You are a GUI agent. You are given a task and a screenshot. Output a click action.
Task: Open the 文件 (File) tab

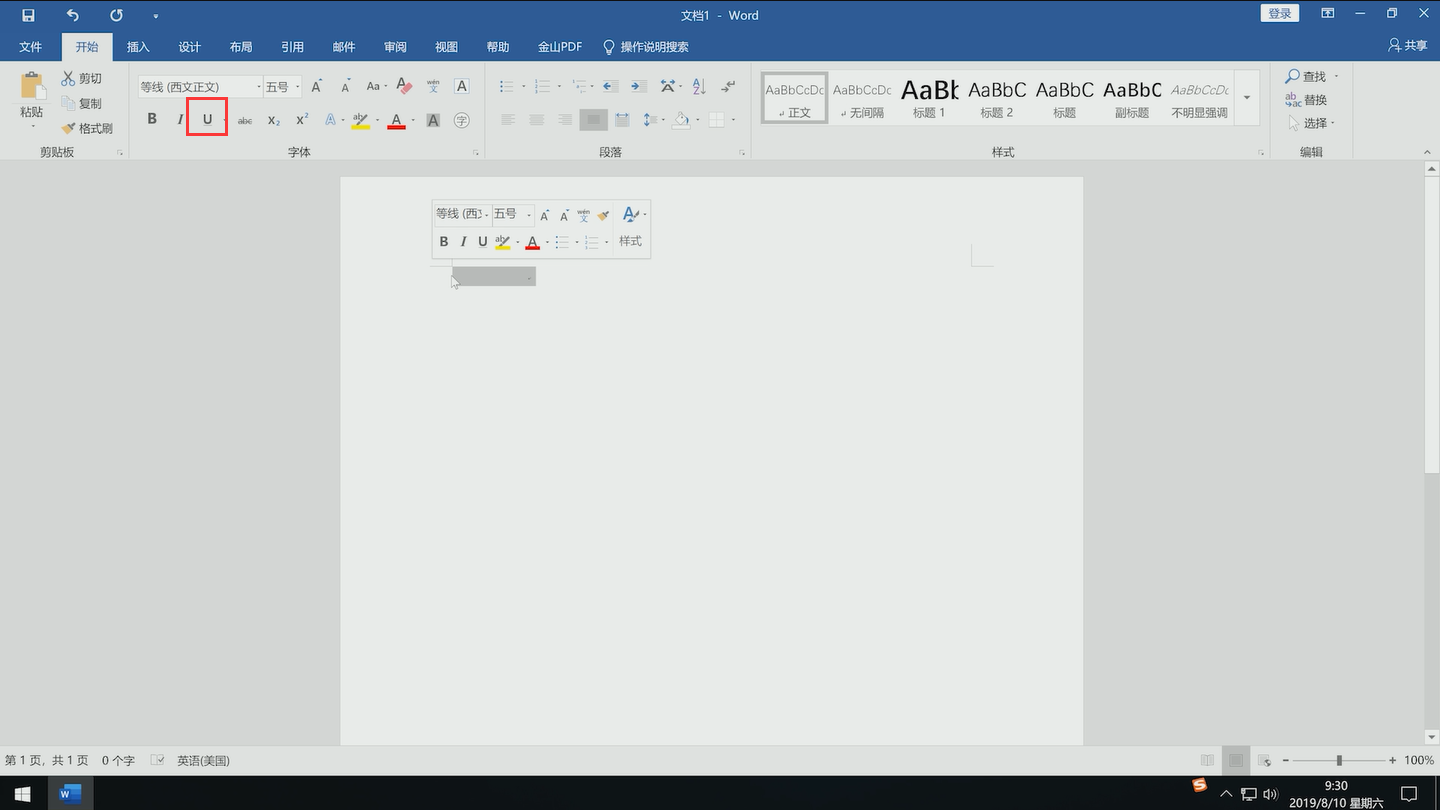30,47
